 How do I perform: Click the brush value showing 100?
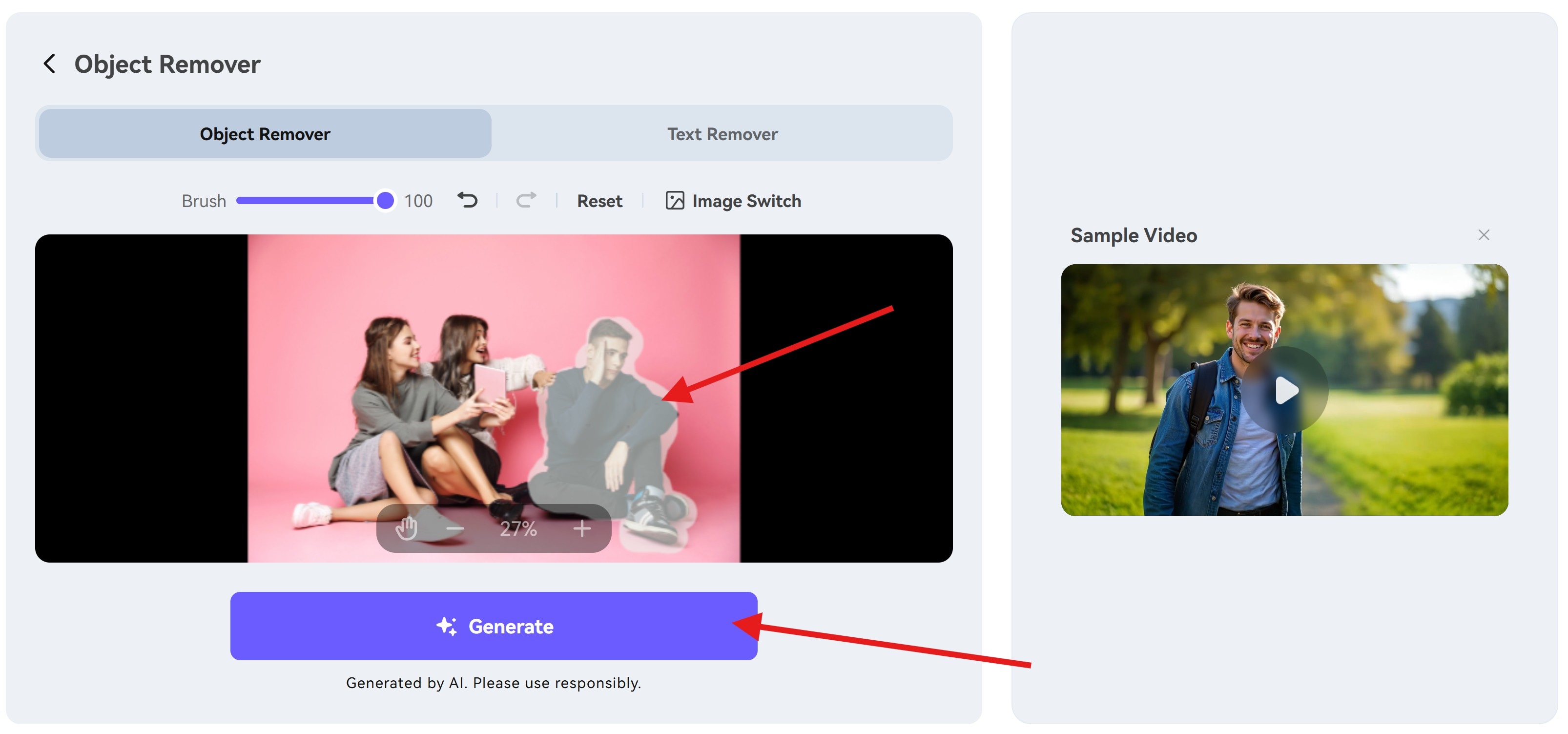(x=418, y=200)
